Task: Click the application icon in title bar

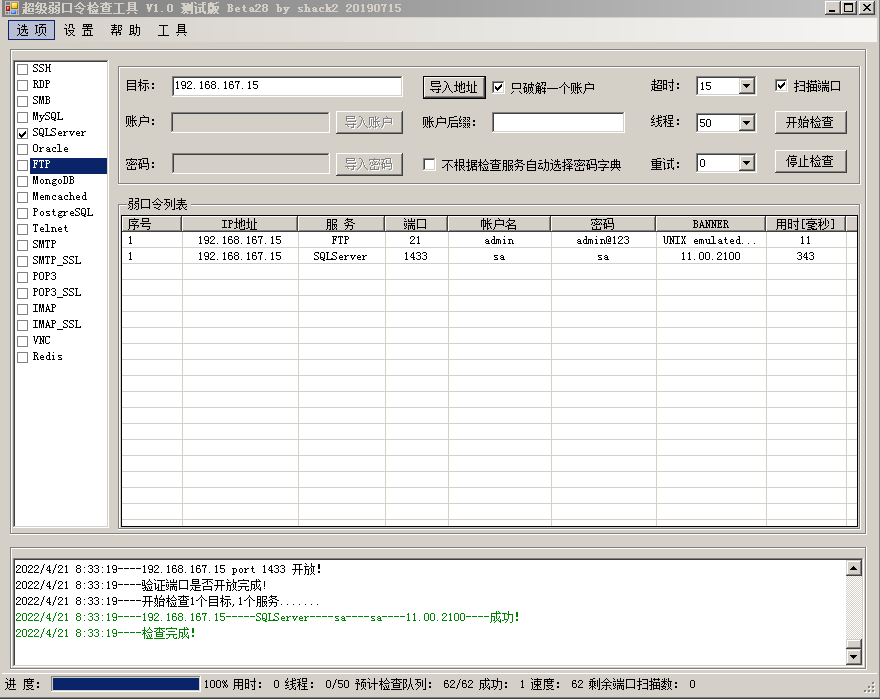Action: (x=11, y=8)
